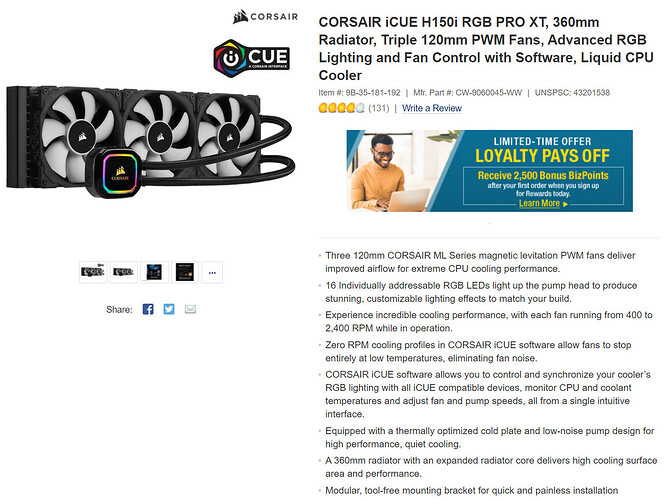This screenshot has width=666, height=500.
Task: Share product on Facebook
Action: pos(148,309)
